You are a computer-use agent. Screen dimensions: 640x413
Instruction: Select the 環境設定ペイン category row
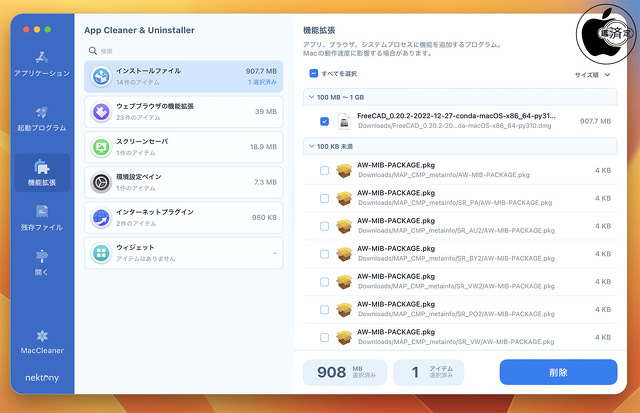tap(184, 182)
